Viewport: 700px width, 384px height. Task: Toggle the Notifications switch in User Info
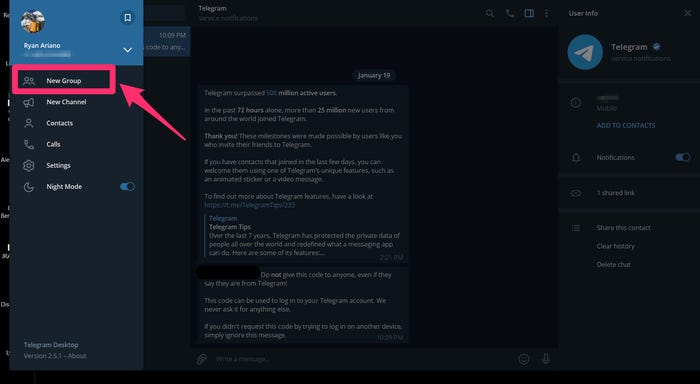coord(682,157)
